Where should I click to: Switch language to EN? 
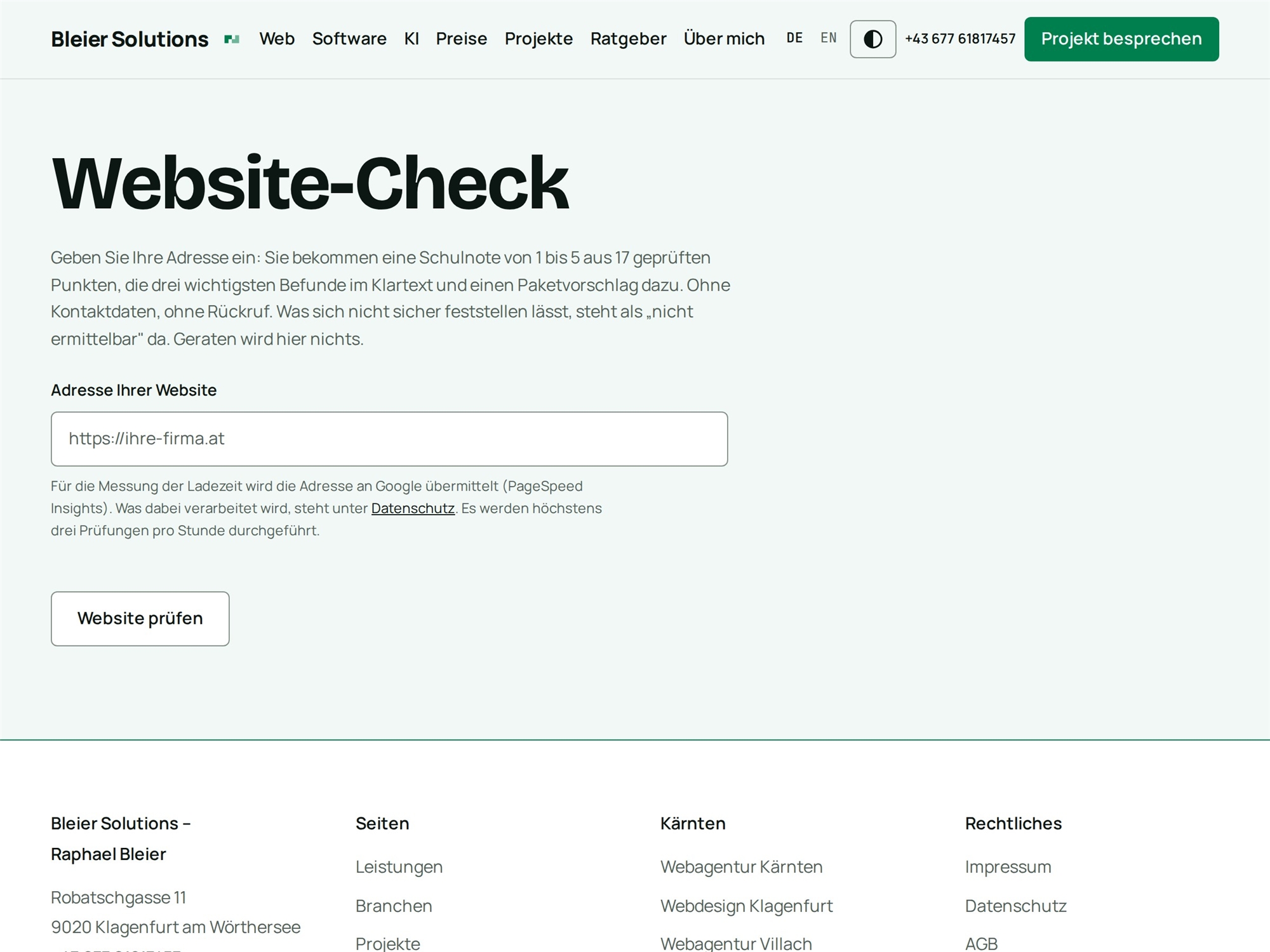pos(829,38)
